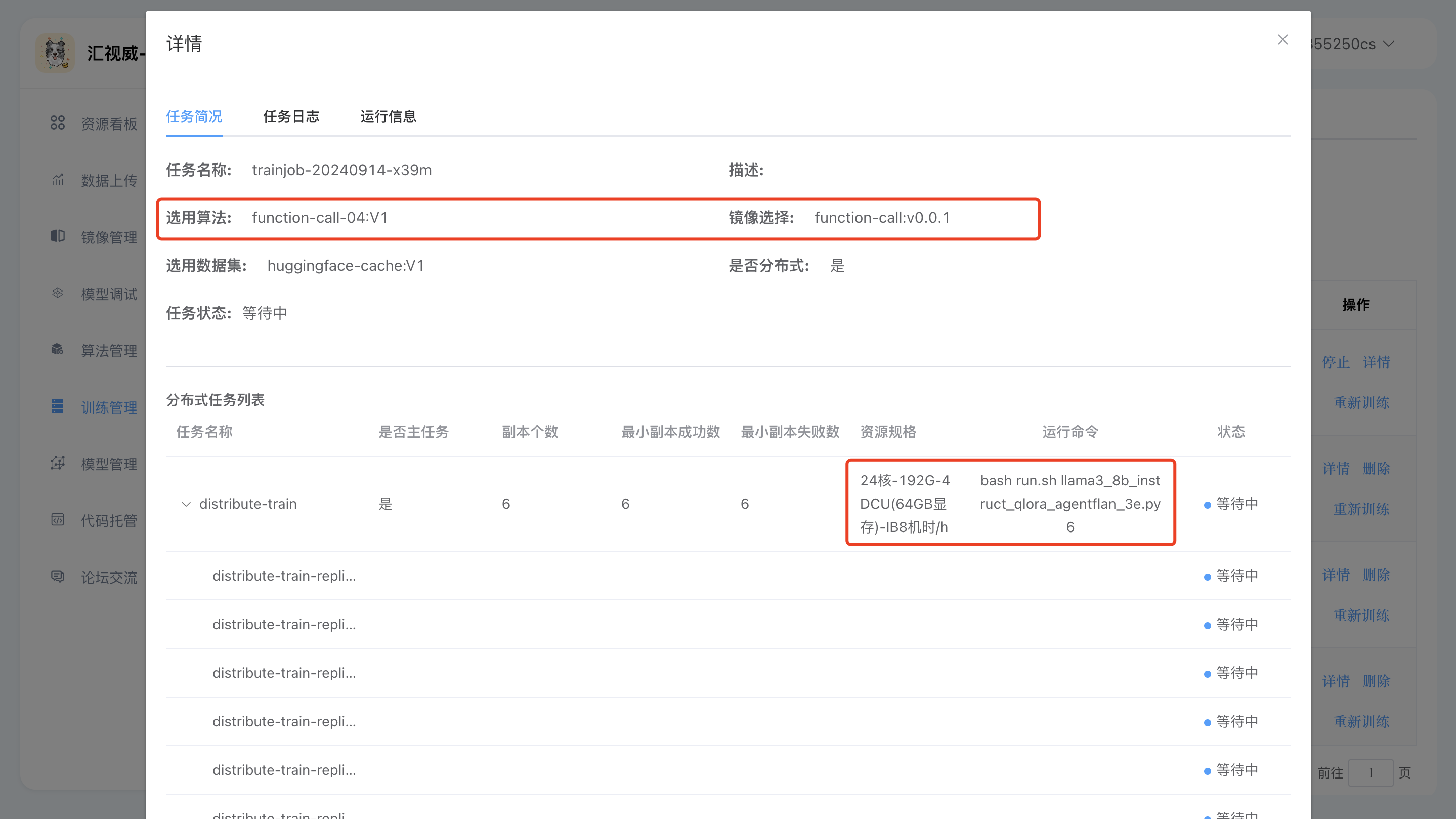This screenshot has height=819, width=1456.
Task: Click the 资源看板 sidebar icon
Action: 58,122
